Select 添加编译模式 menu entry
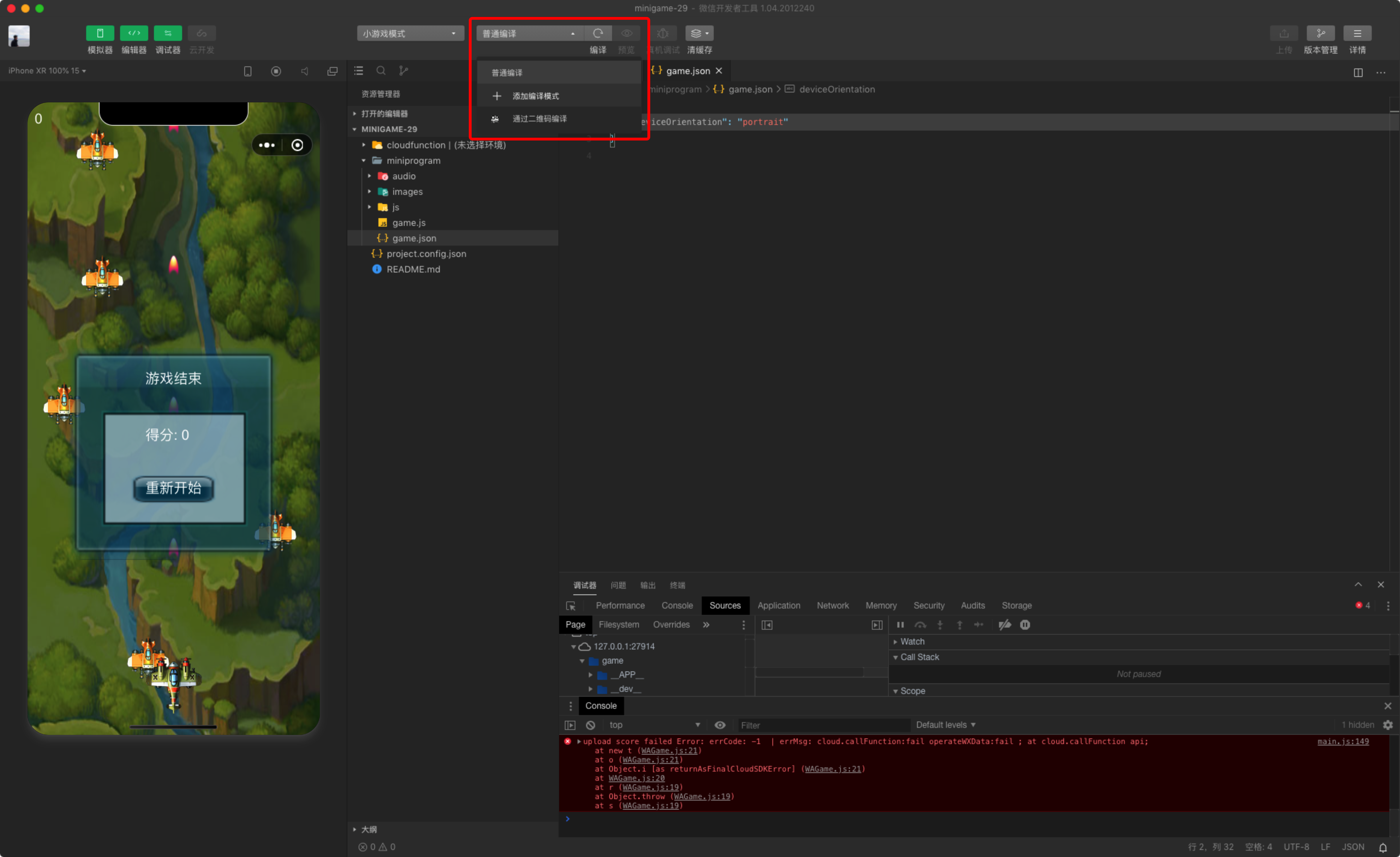Image resolution: width=1400 pixels, height=857 pixels. coord(535,96)
